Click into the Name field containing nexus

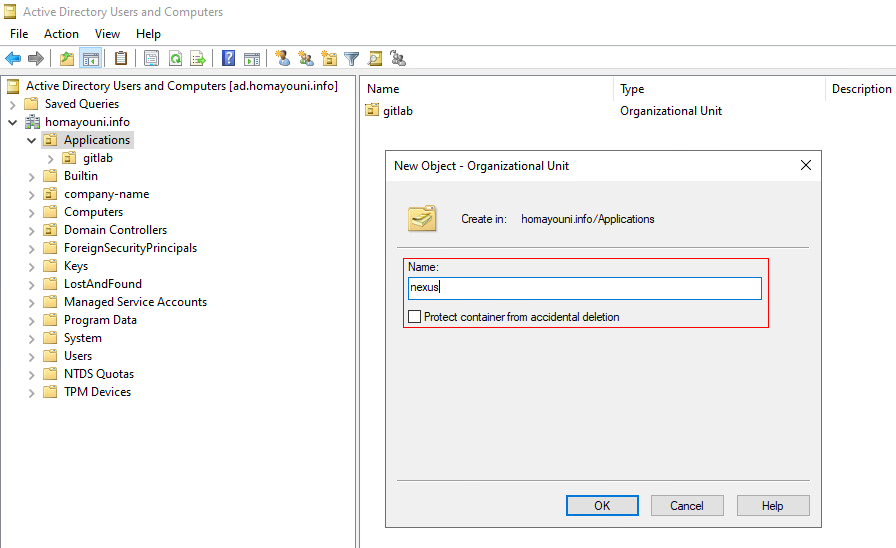pos(585,288)
